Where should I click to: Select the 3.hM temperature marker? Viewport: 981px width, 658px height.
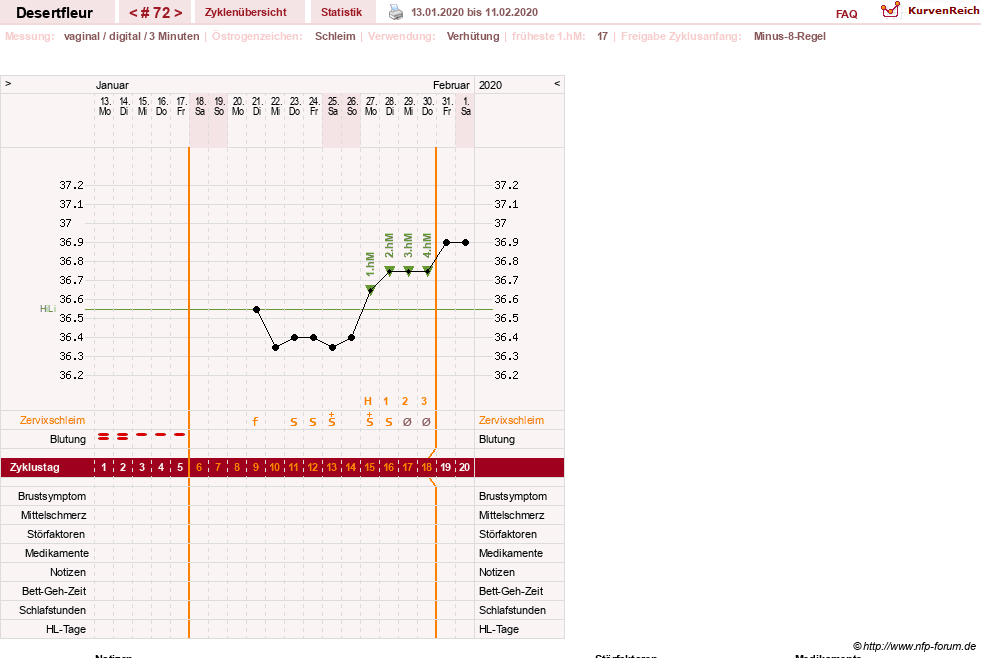409,270
